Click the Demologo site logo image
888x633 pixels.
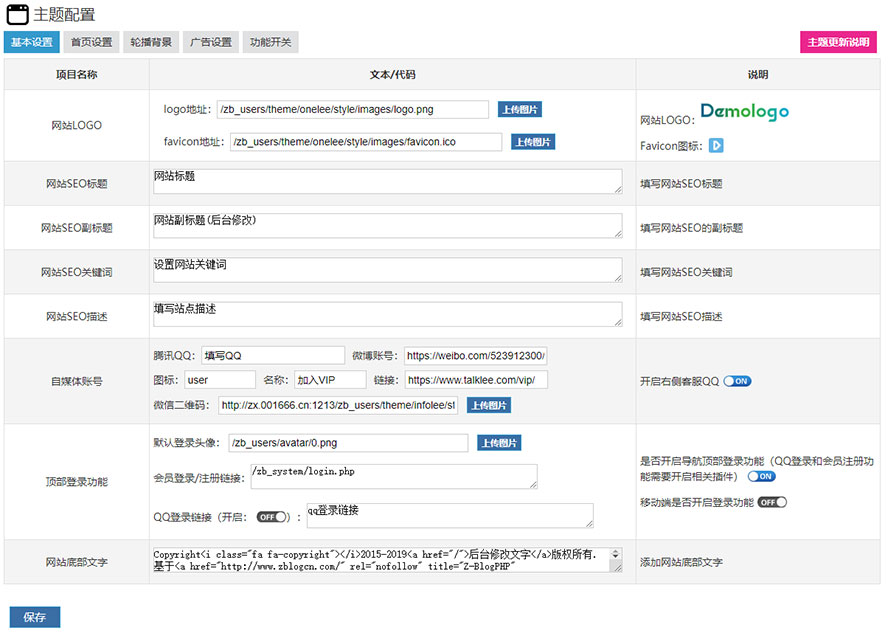click(x=744, y=112)
